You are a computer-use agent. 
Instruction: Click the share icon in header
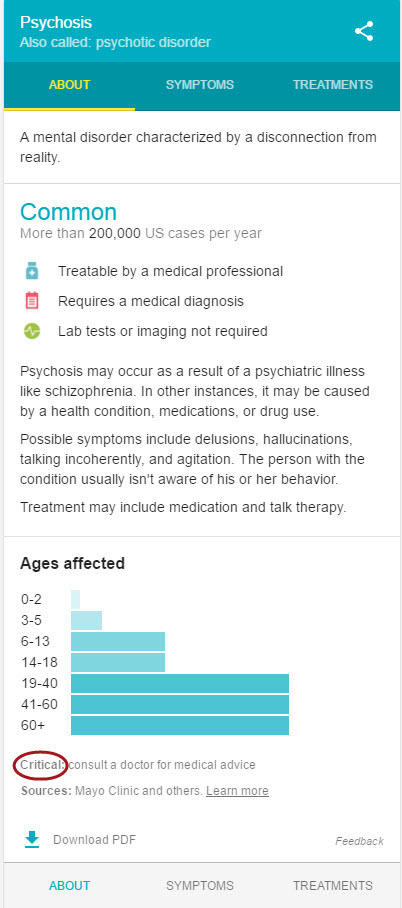(364, 31)
